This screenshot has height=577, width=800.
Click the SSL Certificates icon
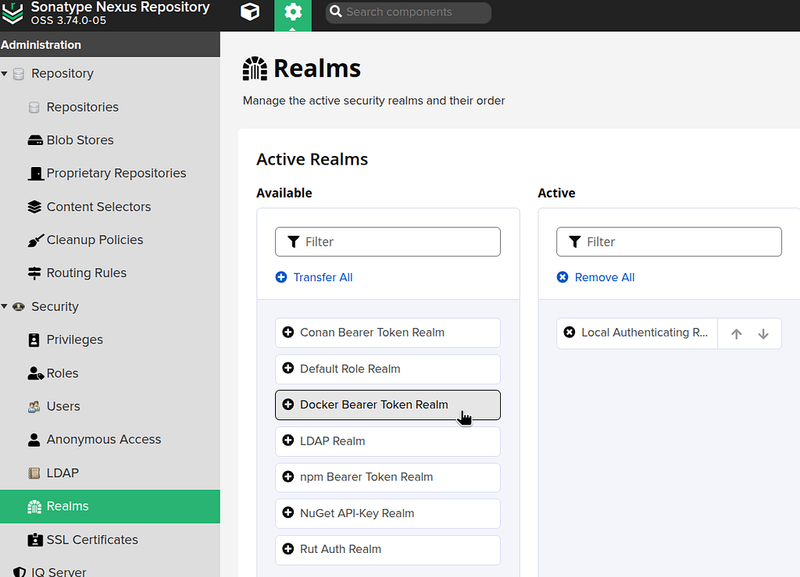click(x=35, y=540)
